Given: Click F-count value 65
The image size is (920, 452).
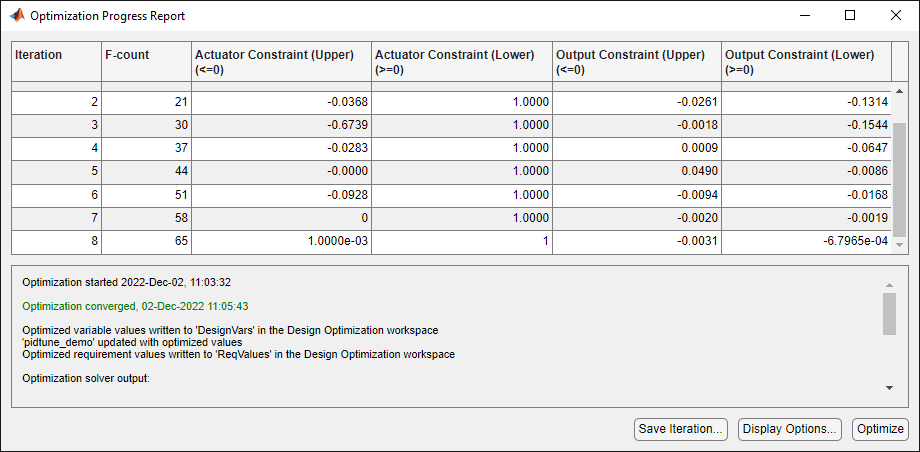Looking at the screenshot, I should (x=147, y=241).
